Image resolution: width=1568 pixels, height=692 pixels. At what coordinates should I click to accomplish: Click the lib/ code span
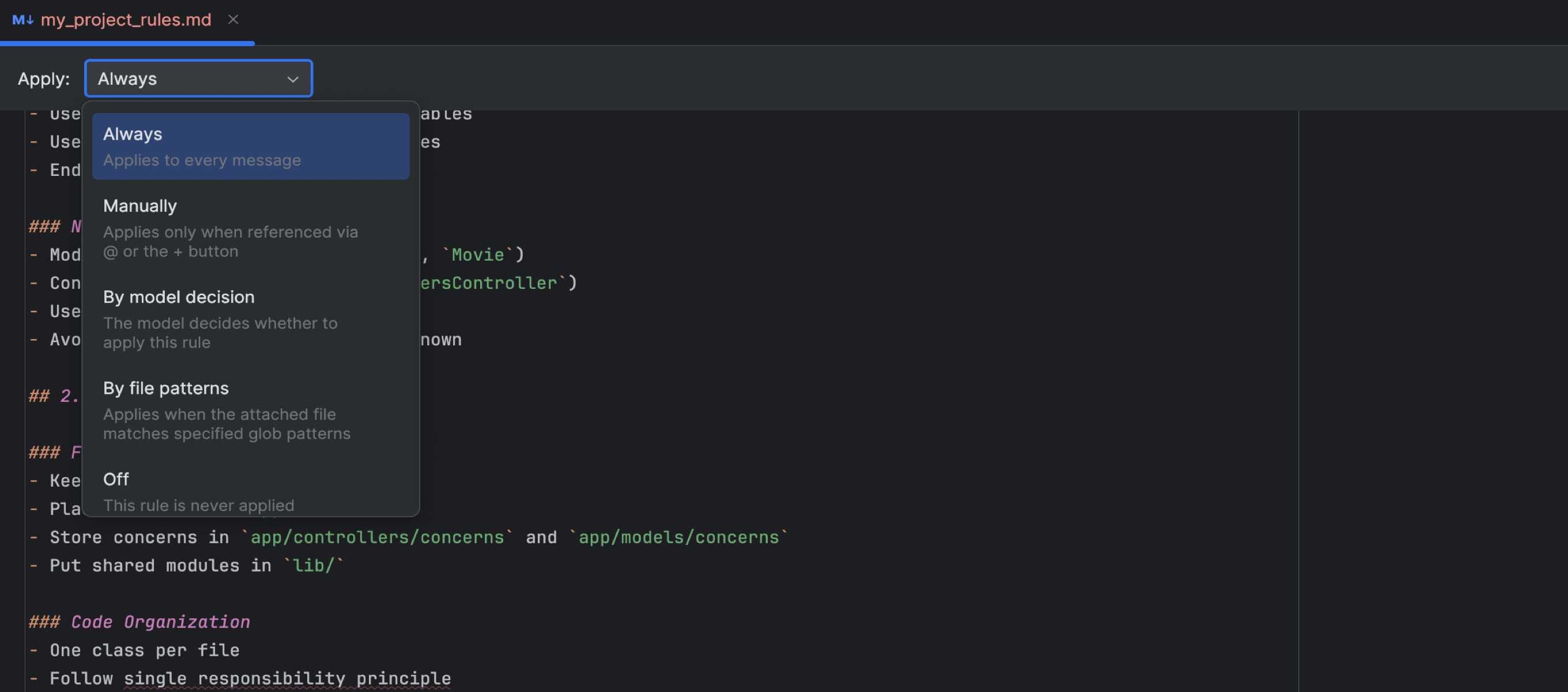click(x=314, y=565)
